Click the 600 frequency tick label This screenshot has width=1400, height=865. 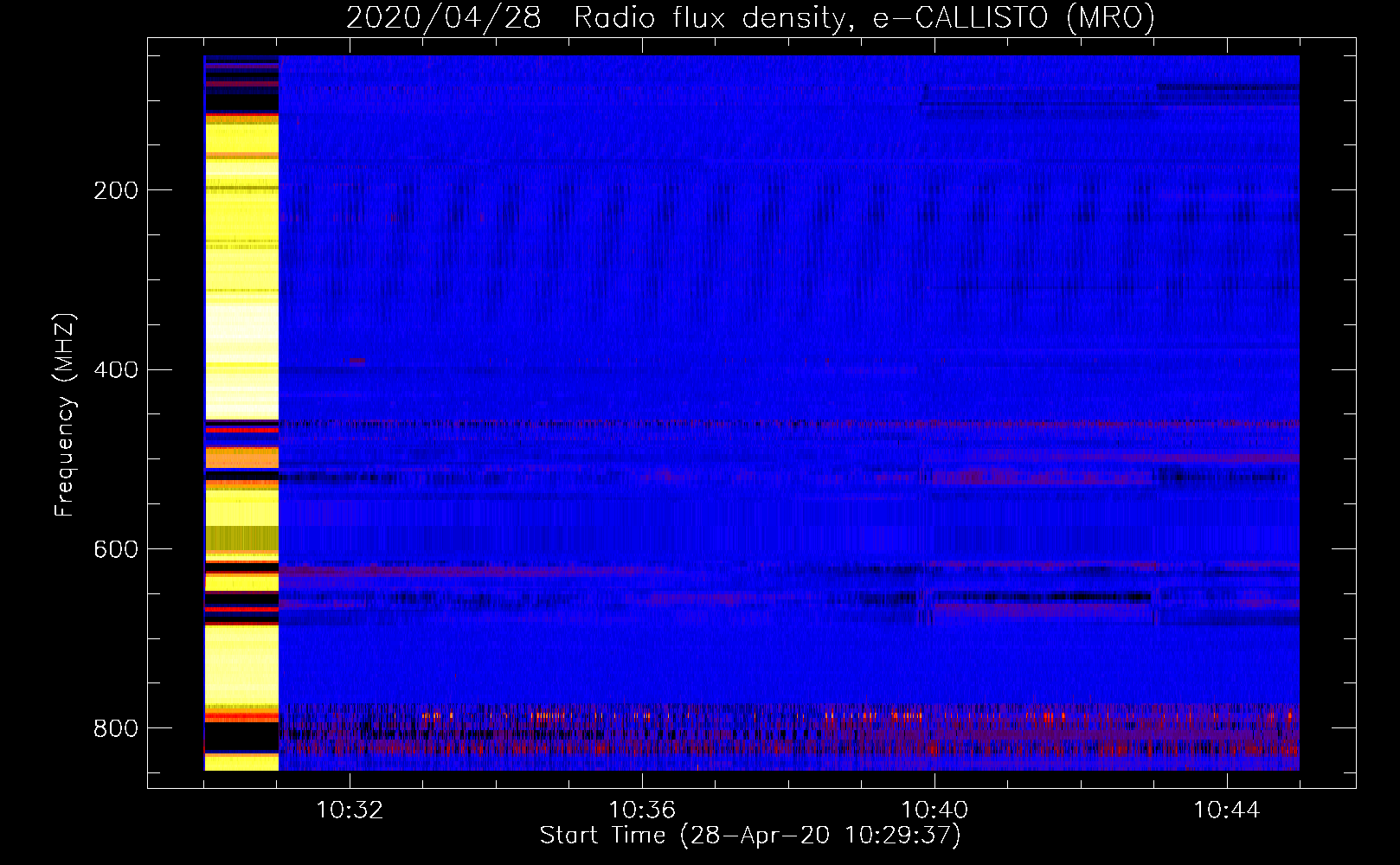pos(115,550)
